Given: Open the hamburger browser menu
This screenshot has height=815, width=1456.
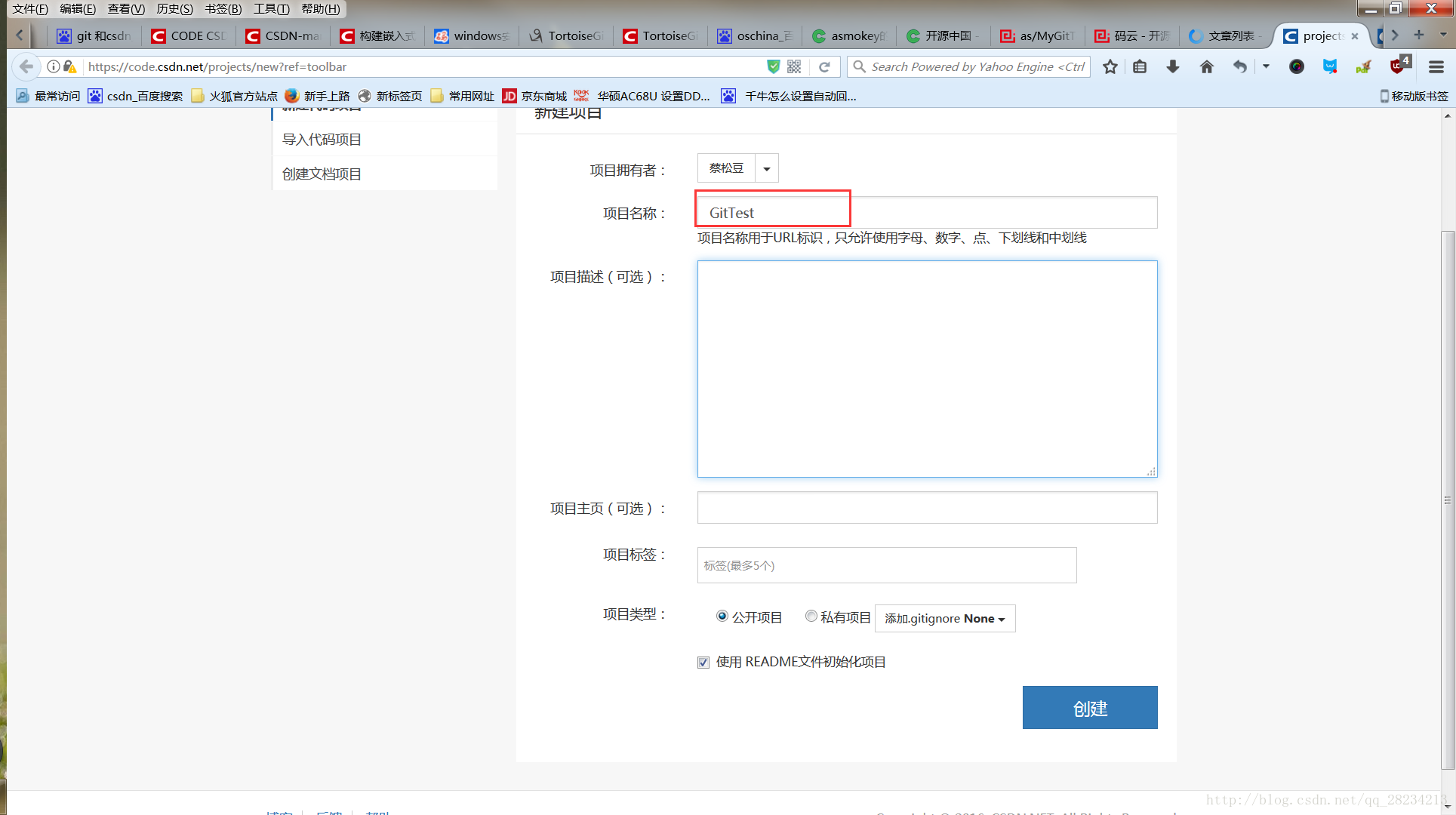Looking at the screenshot, I should [1436, 66].
